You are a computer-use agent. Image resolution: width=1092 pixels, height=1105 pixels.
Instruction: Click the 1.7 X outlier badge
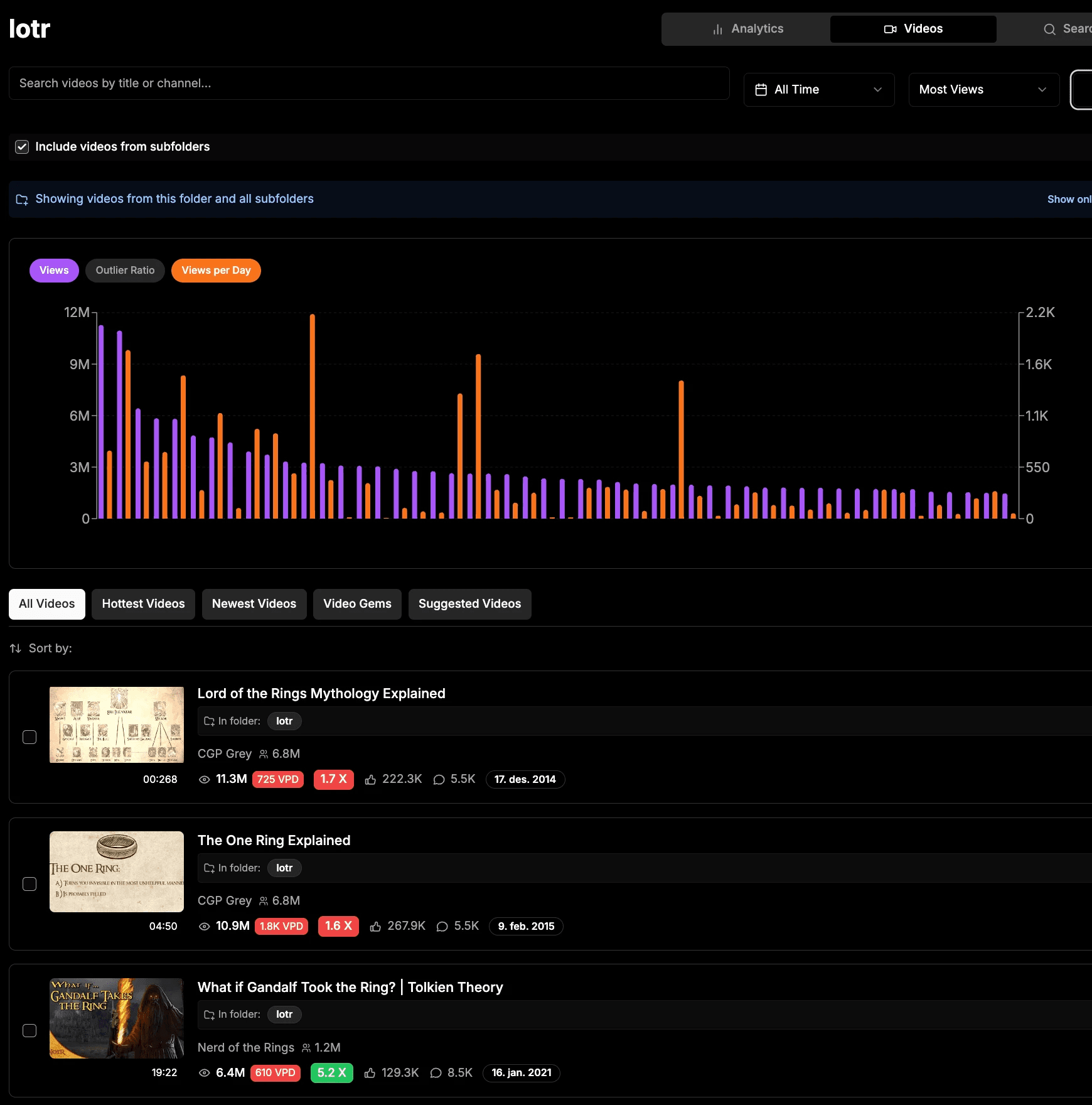click(x=333, y=780)
